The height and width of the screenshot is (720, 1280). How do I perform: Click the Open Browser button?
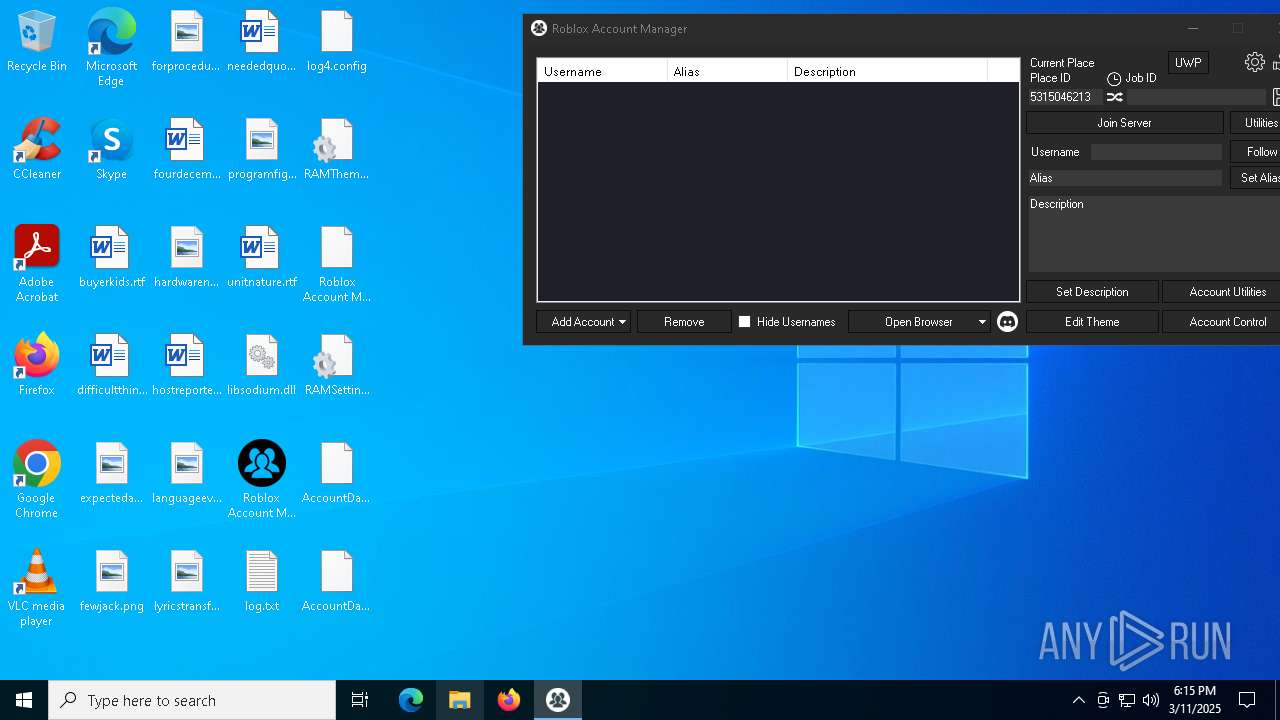click(918, 322)
